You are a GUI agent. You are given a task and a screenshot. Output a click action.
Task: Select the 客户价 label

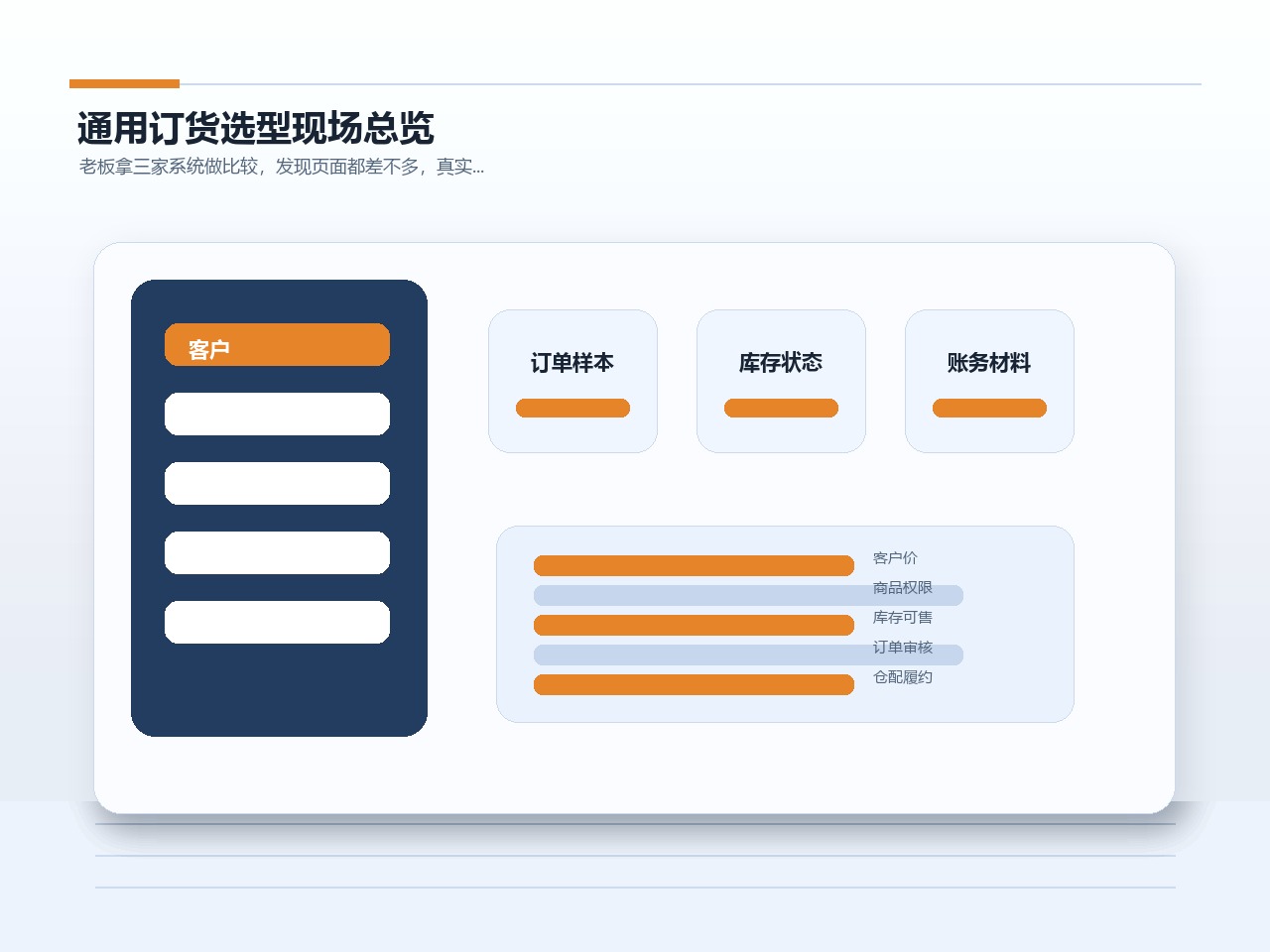point(895,558)
